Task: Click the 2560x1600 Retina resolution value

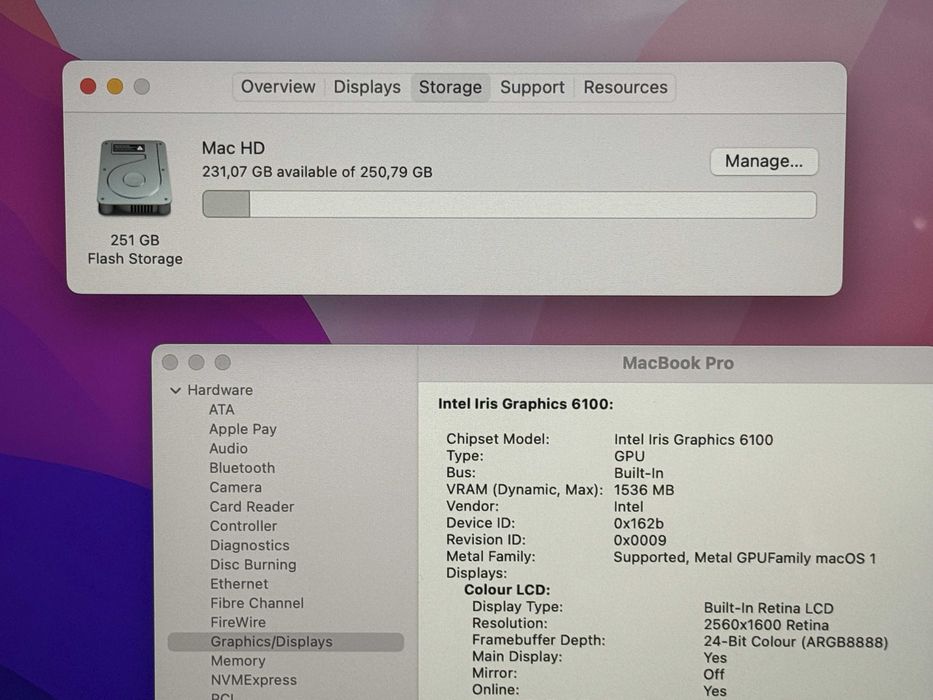Action: coord(766,625)
